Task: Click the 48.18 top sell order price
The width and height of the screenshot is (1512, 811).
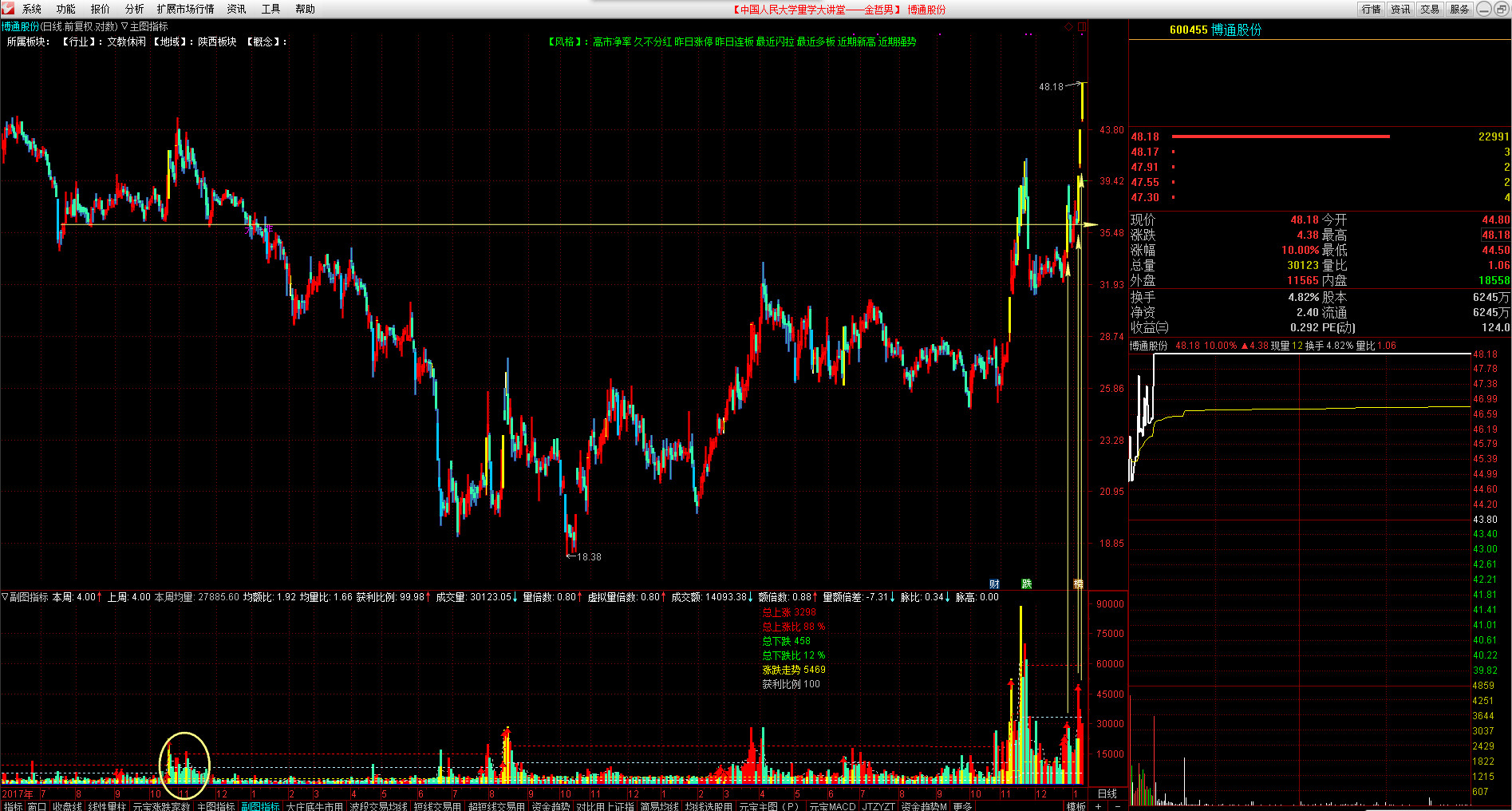Action: pos(1145,136)
